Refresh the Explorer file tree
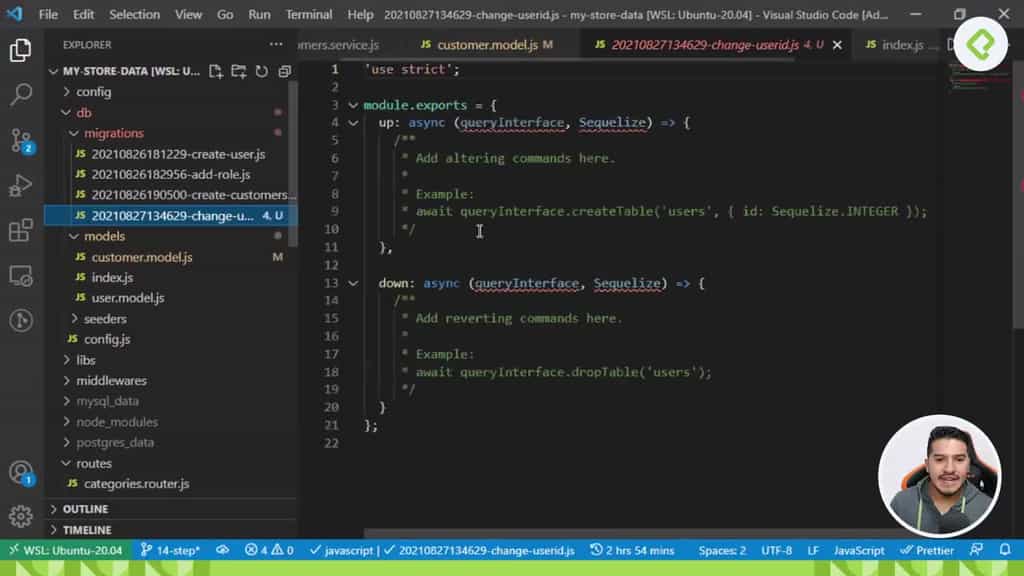This screenshot has height=576, width=1024. 260,70
